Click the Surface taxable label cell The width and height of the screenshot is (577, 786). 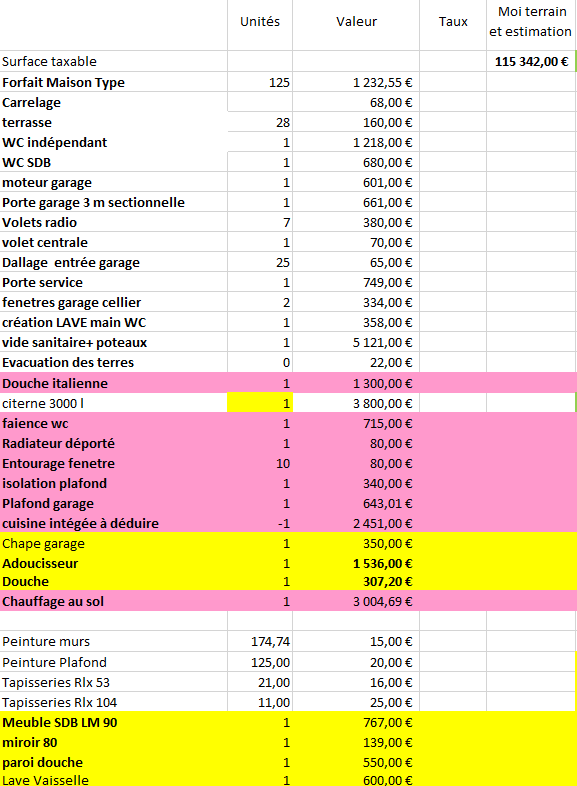click(x=114, y=61)
